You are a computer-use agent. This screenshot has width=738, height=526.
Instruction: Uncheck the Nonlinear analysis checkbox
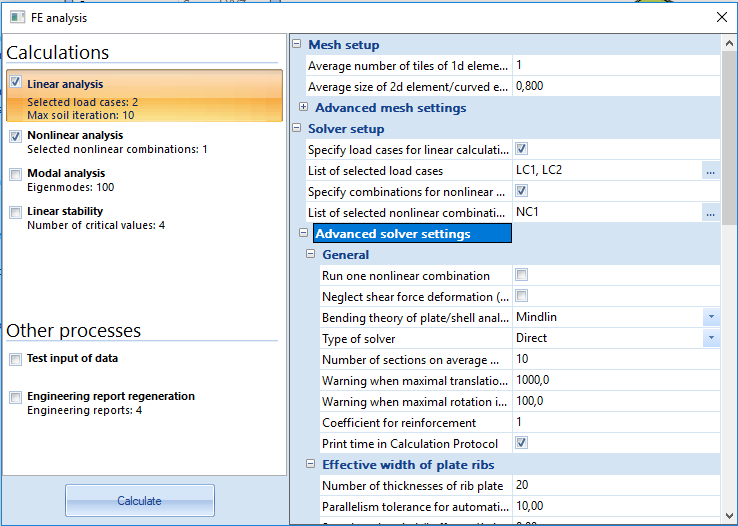click(x=16, y=136)
